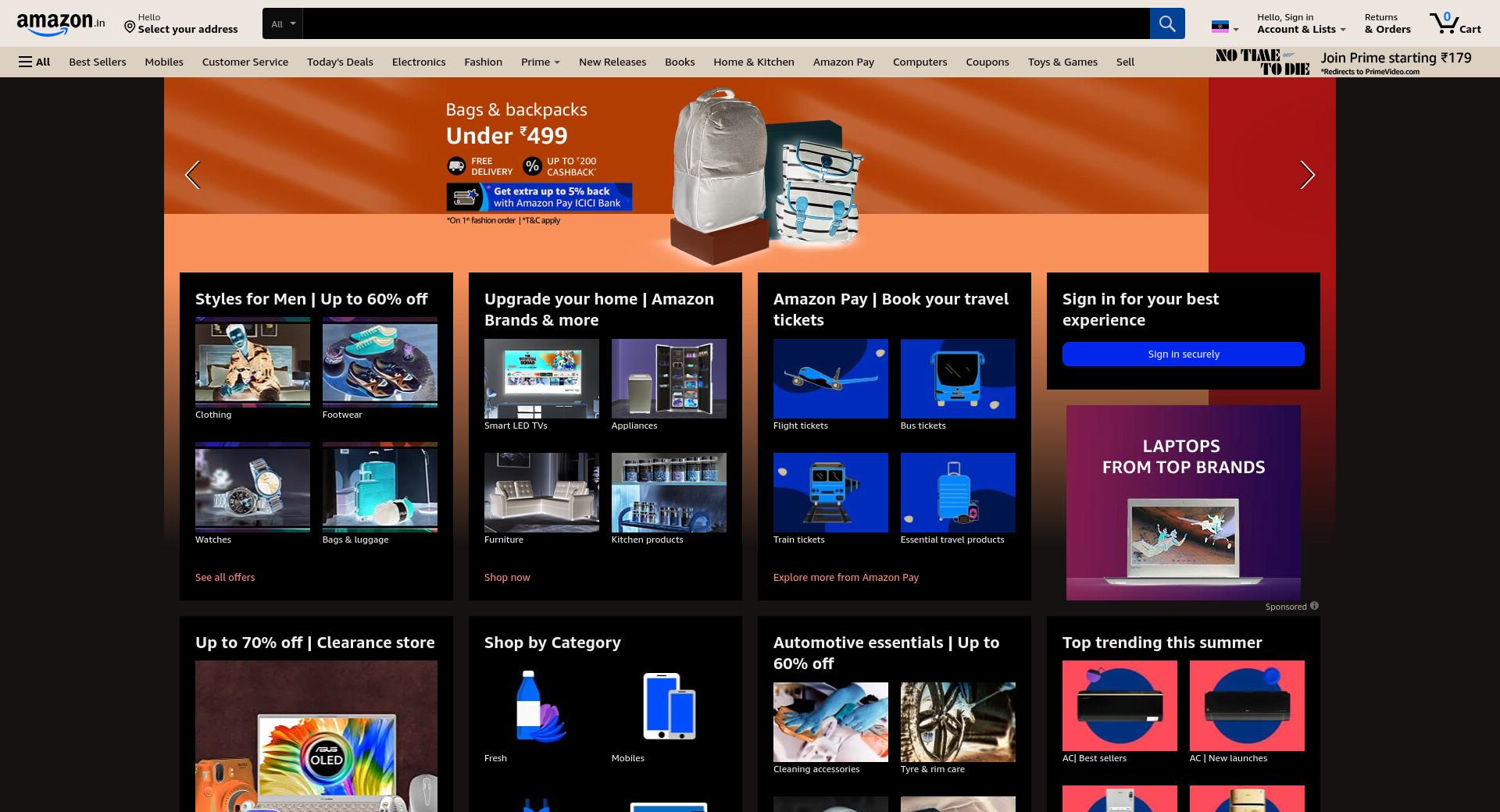Screen dimensions: 1500x812
Task: Go to Today's Deals
Action: [x=340, y=62]
